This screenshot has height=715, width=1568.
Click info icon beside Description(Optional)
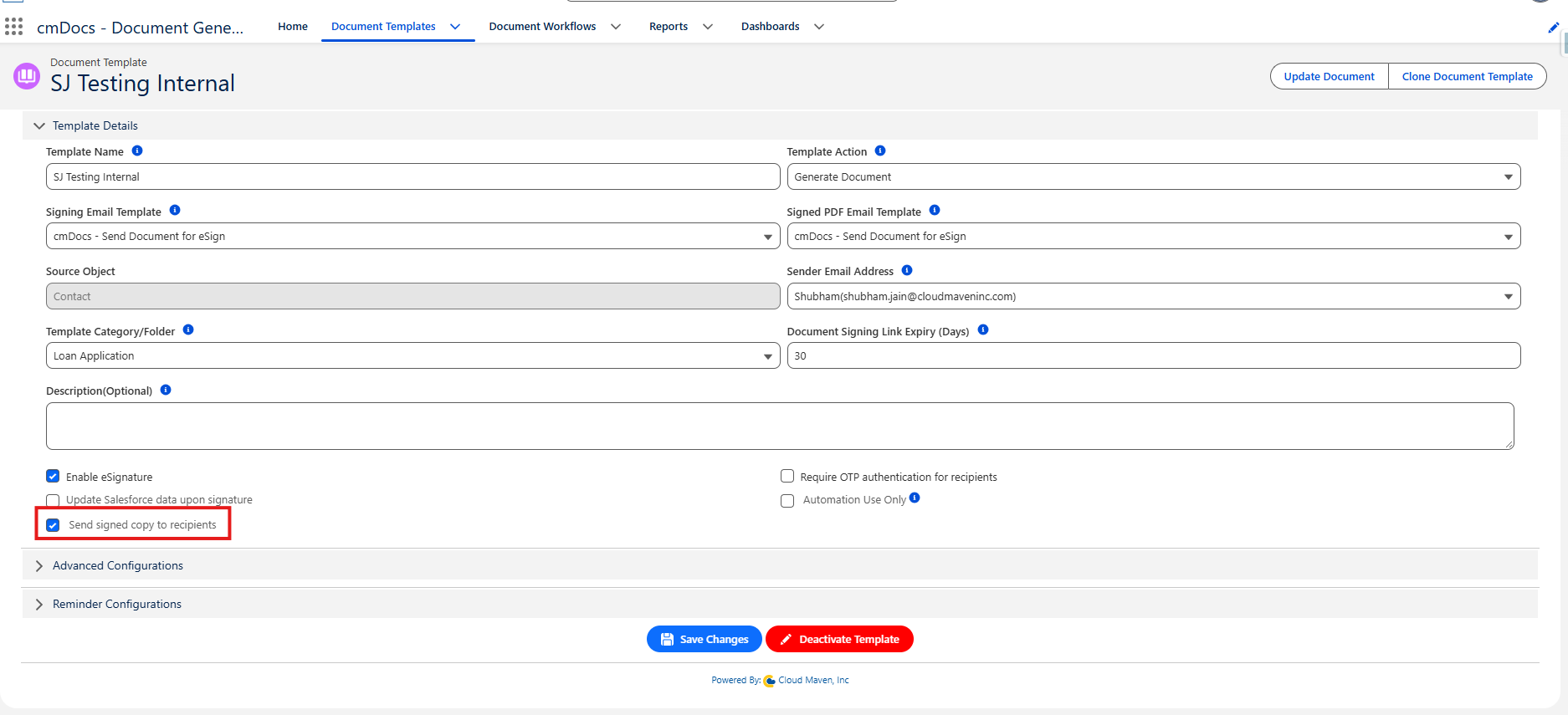[166, 390]
